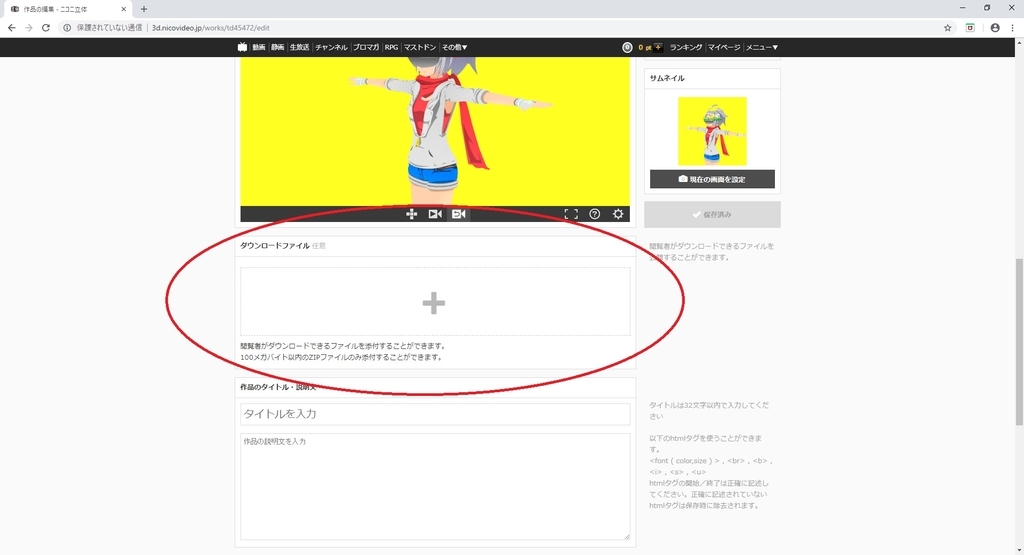Open the viewer help question mark icon
Viewport: 1024px width, 555px height.
pos(594,214)
